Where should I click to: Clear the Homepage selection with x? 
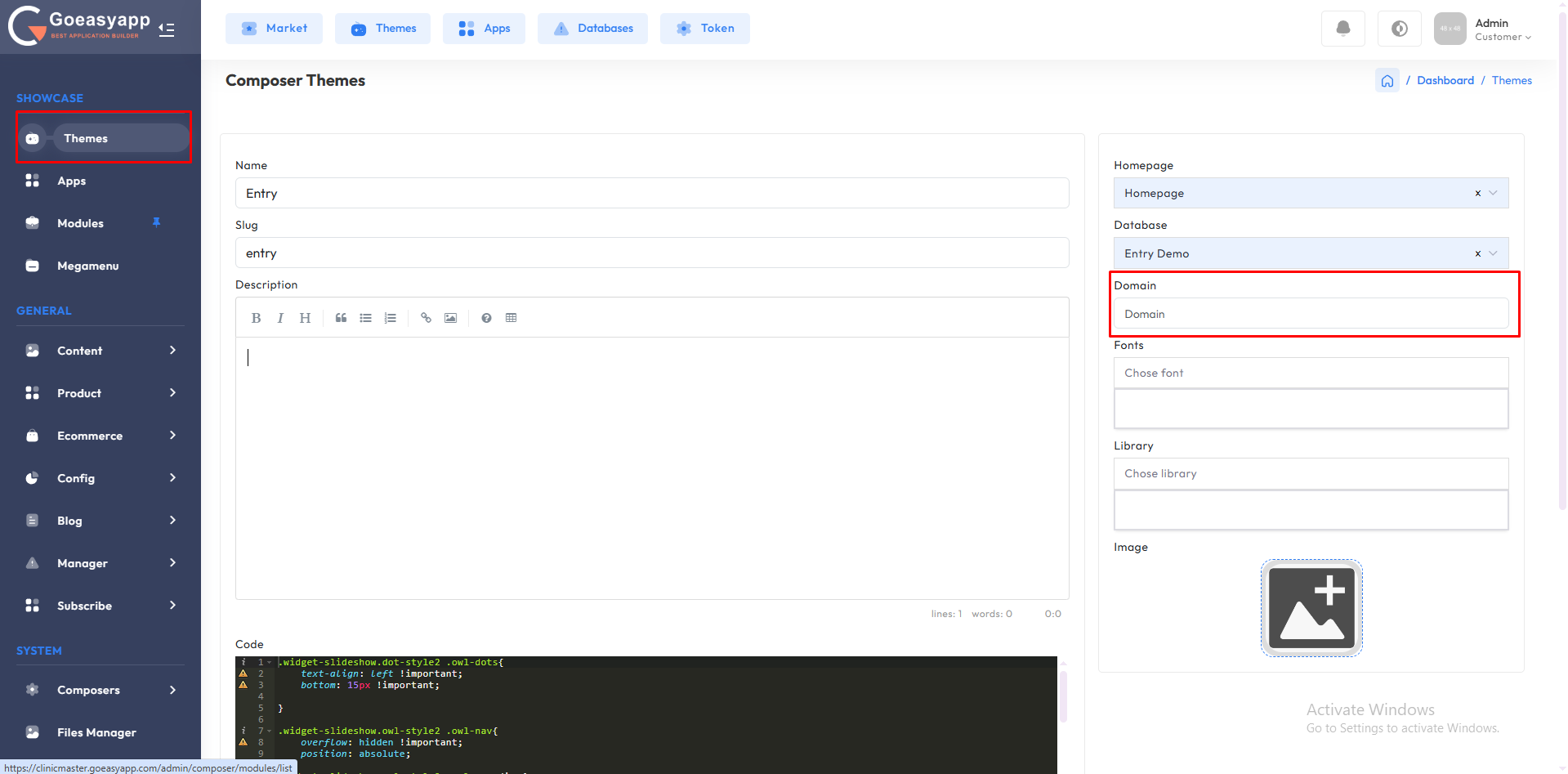pyautogui.click(x=1477, y=194)
